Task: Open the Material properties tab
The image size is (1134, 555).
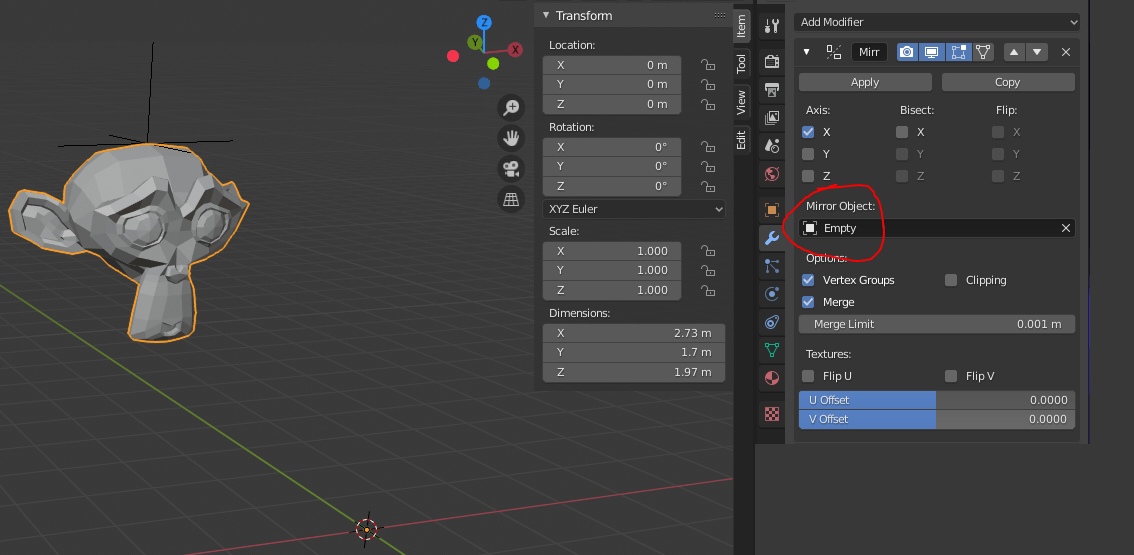Action: coord(772,378)
